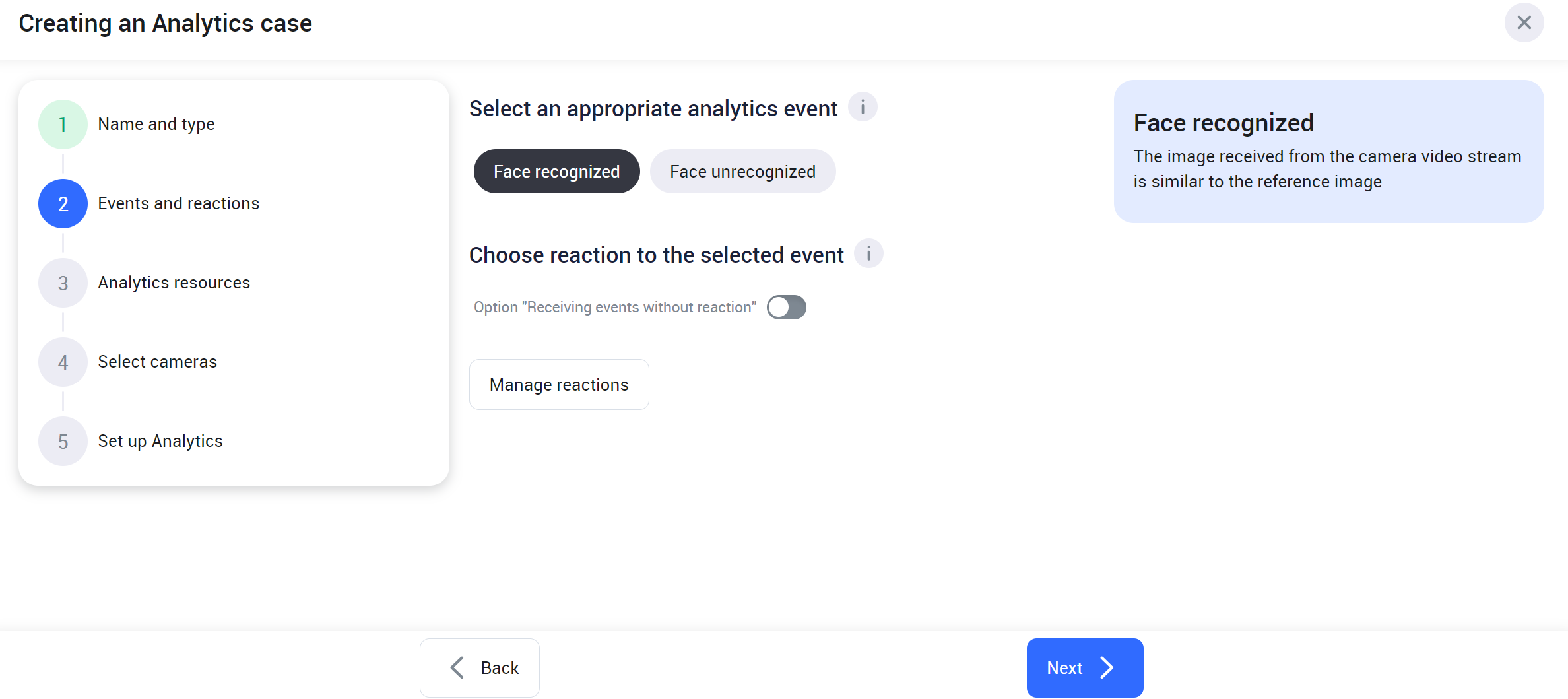Open the Name and type step

156,125
